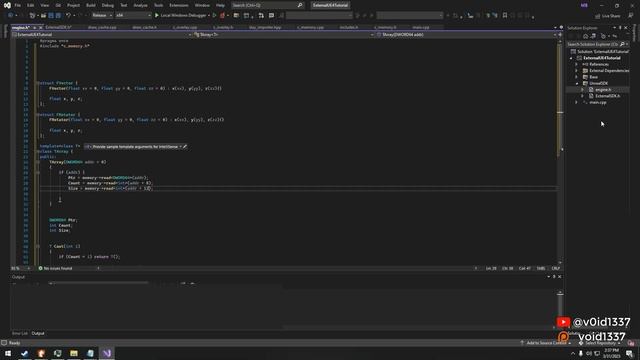Screen dimensions: 640x360
Task: Open the Project menu
Action: (x=73, y=5)
